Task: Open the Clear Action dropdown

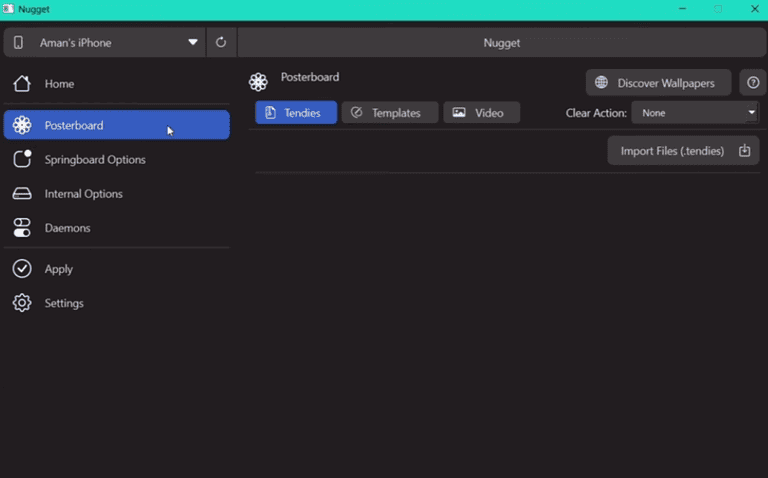Action: pyautogui.click(x=695, y=113)
